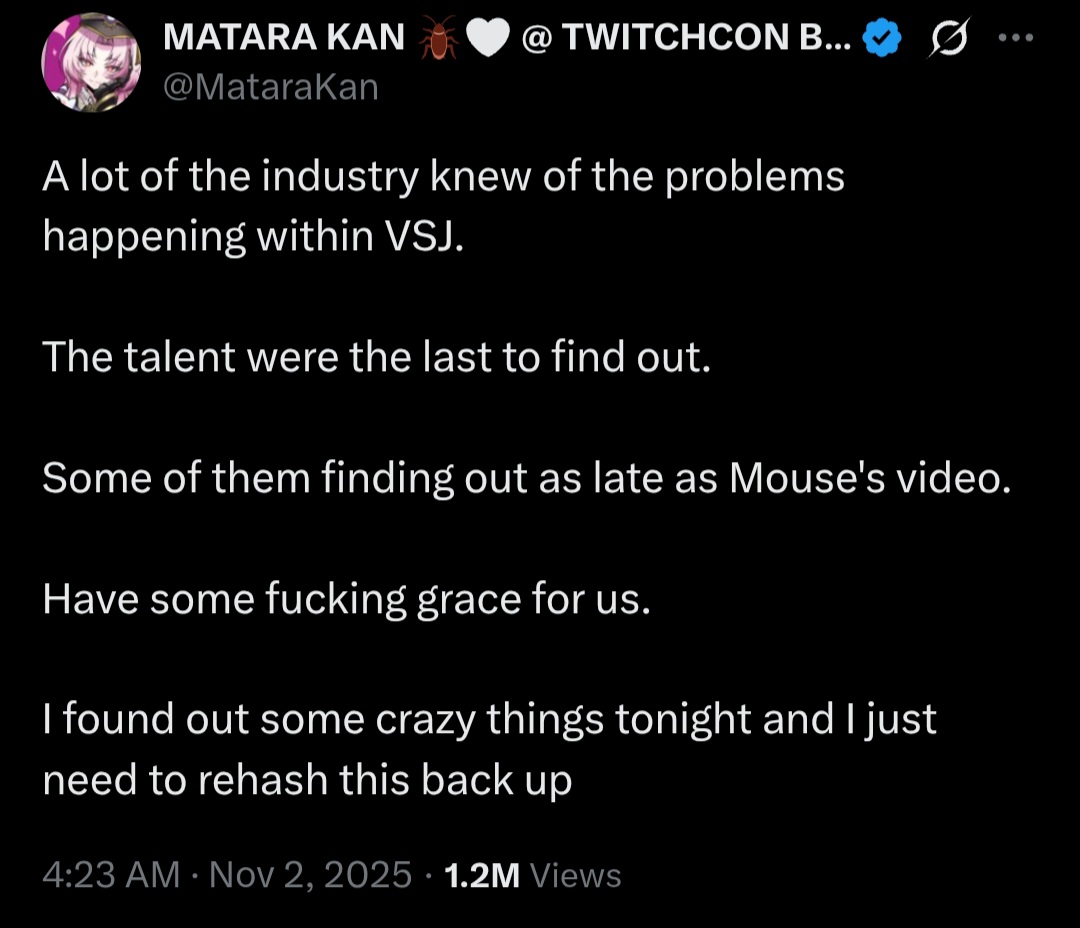
Task: Open the Grok slashed-circle icon
Action: point(948,40)
